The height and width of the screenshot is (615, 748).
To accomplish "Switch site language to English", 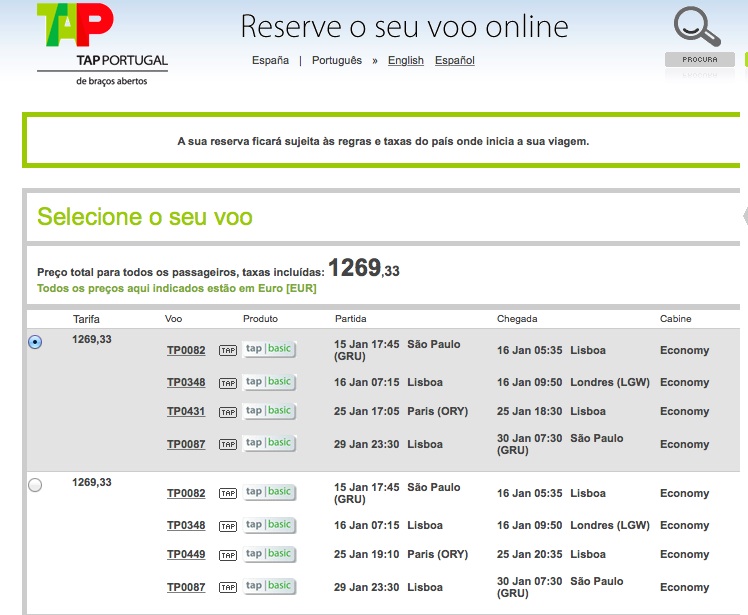I will point(405,61).
